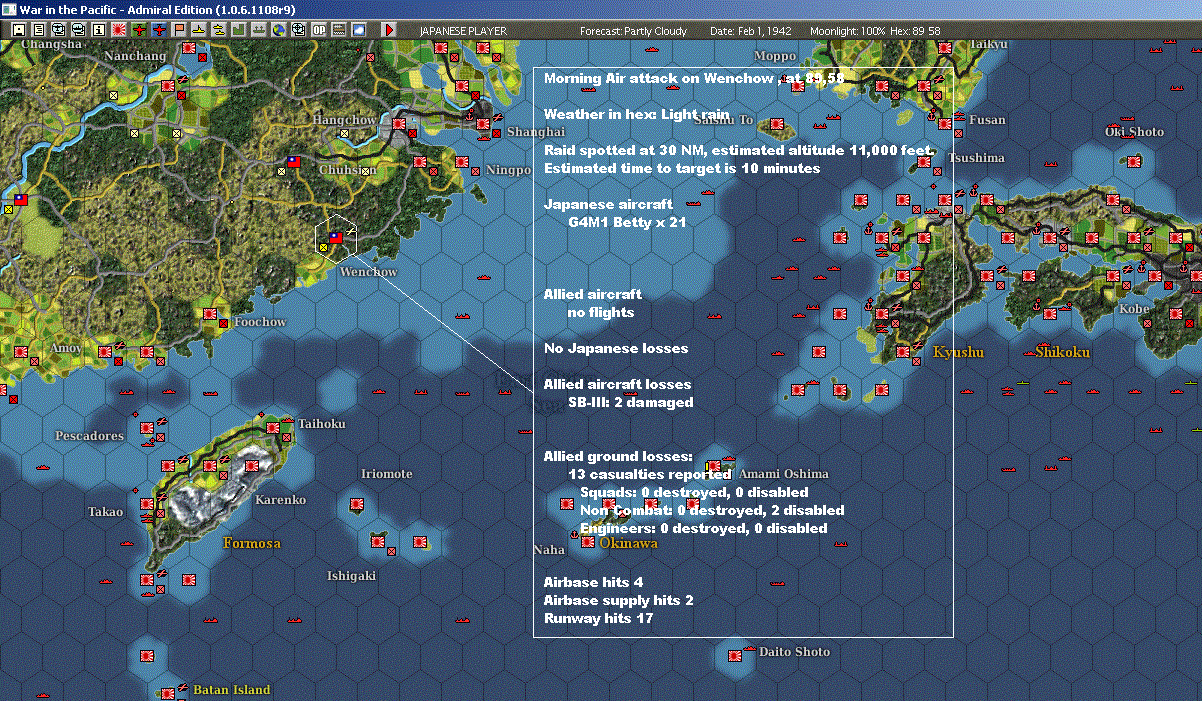Click the globe toolbar icon
Screen dimensions: 1202x701
pos(279,30)
